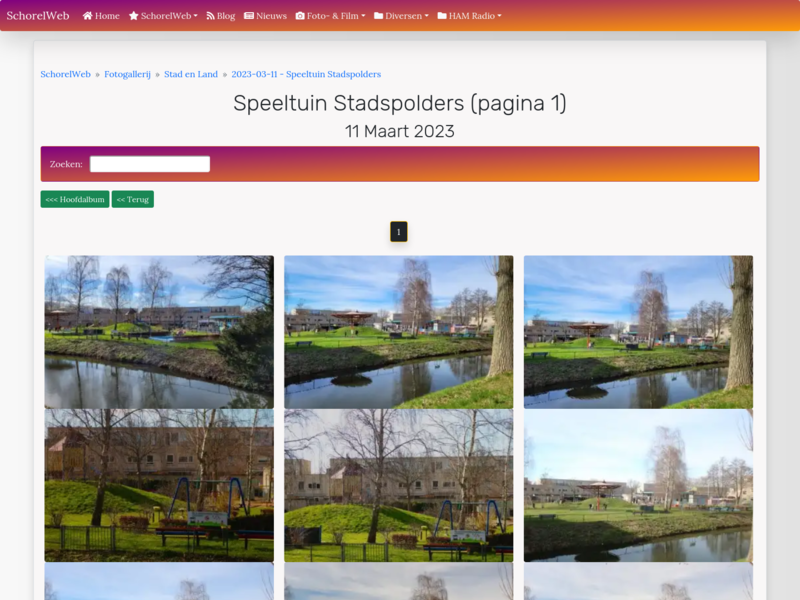Open first-row right photo with tree trunk
Viewport: 800px width, 600px height.
(x=638, y=332)
